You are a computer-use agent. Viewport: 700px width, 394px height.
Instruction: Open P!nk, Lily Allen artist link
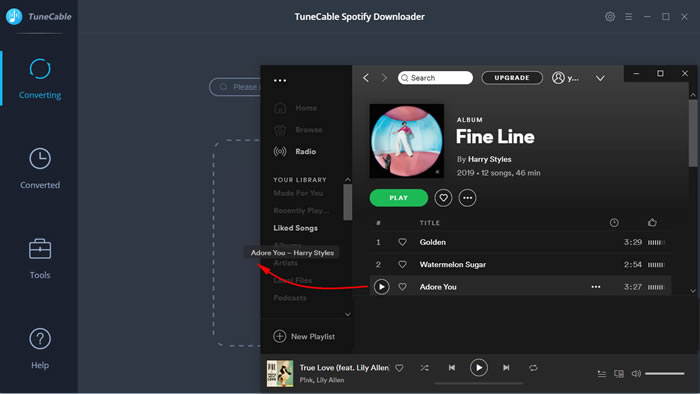(322, 380)
